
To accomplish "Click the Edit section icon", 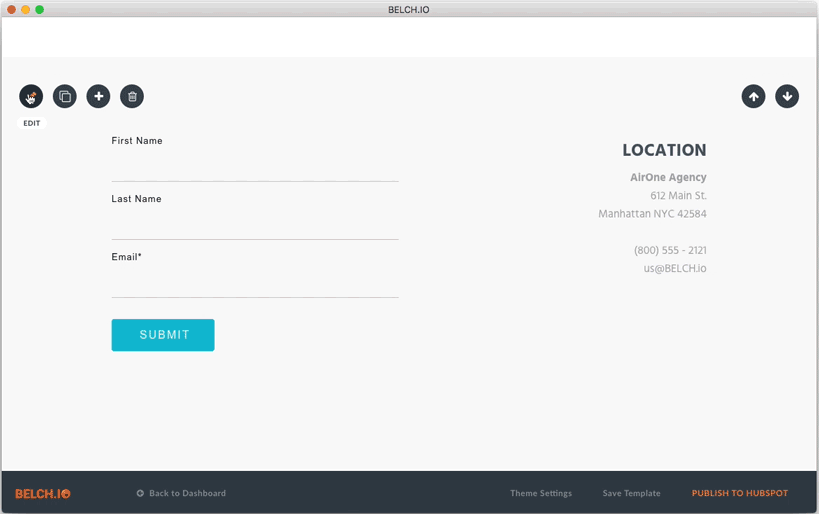I will point(31,97).
